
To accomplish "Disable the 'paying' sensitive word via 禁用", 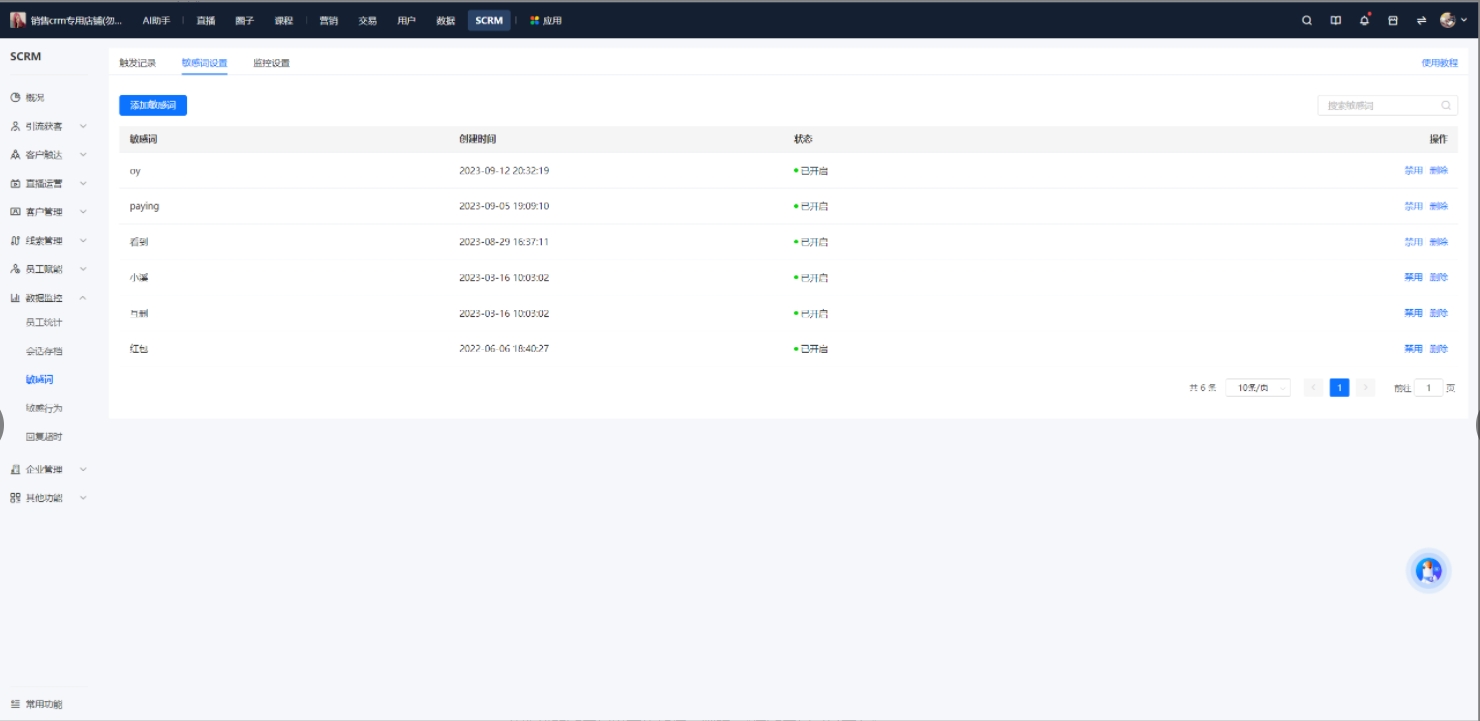I will pyautogui.click(x=1412, y=206).
